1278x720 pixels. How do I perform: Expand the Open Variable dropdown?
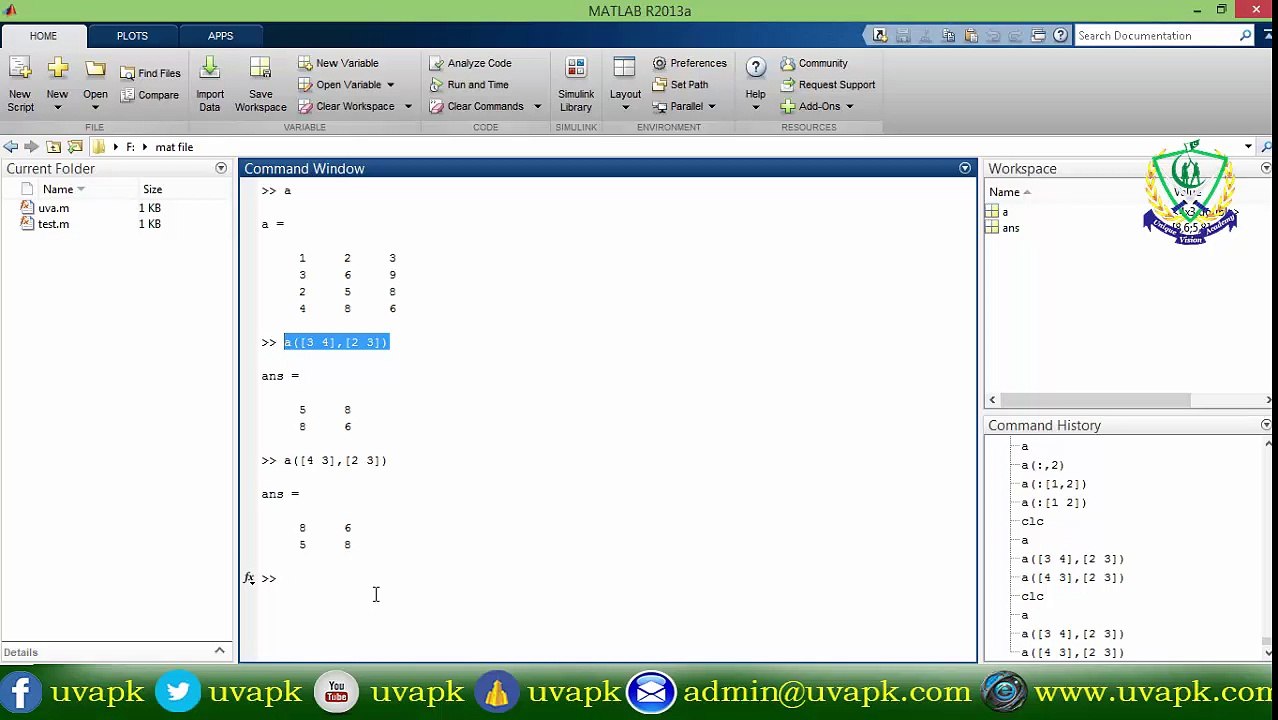tap(390, 85)
